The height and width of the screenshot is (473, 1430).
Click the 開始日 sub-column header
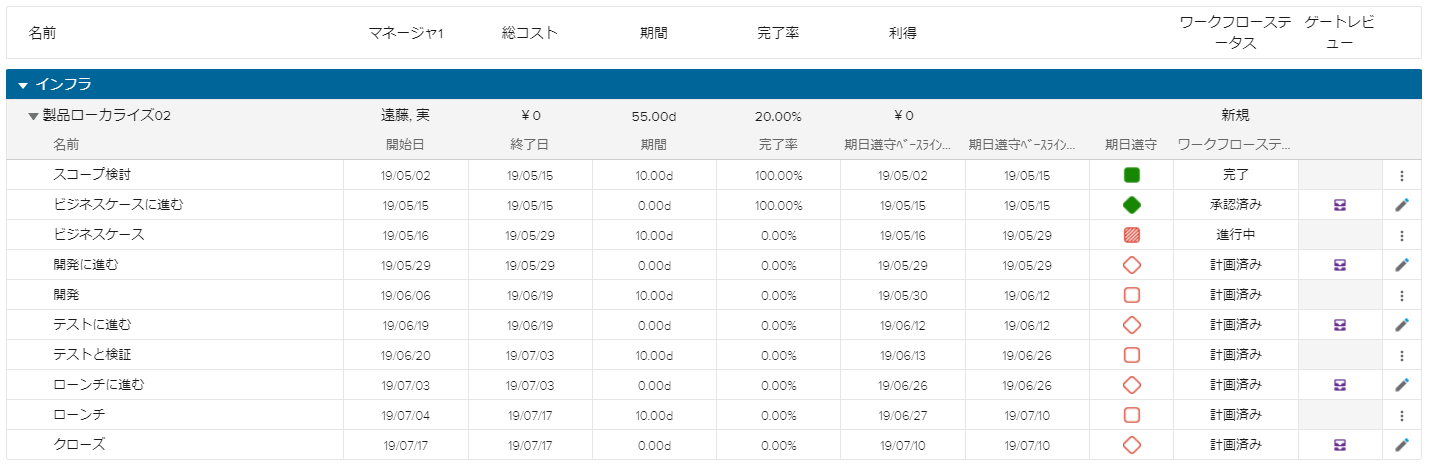pos(406,145)
